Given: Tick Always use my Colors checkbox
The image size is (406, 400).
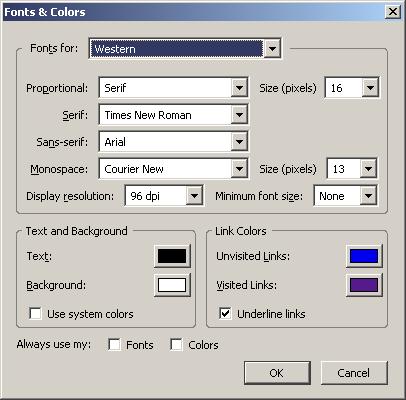Looking at the screenshot, I should [x=176, y=344].
